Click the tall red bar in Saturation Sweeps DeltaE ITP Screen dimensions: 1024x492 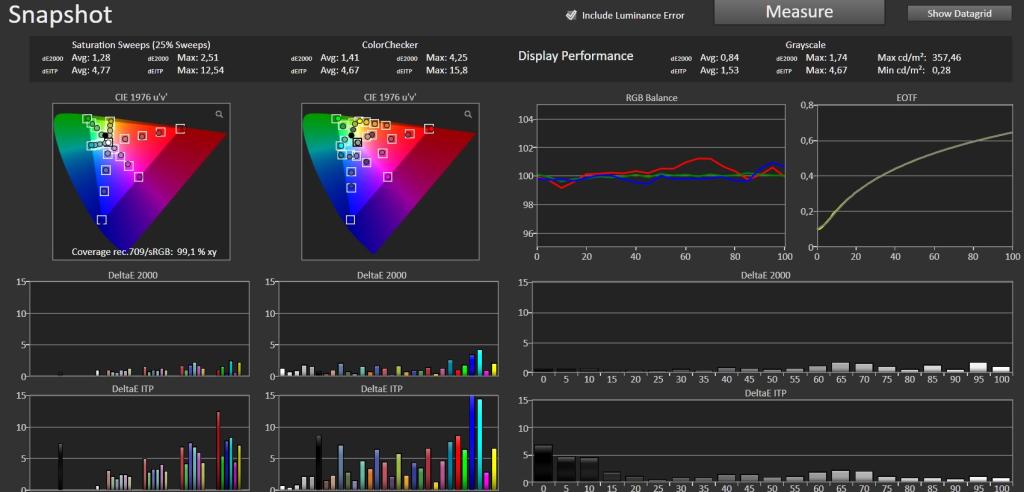[x=218, y=450]
